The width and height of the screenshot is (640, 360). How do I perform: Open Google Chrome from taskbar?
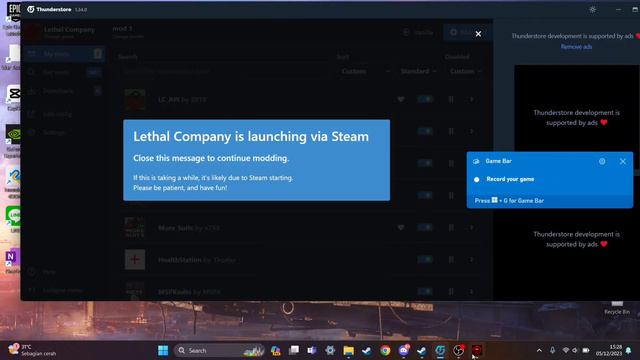pyautogui.click(x=385, y=350)
